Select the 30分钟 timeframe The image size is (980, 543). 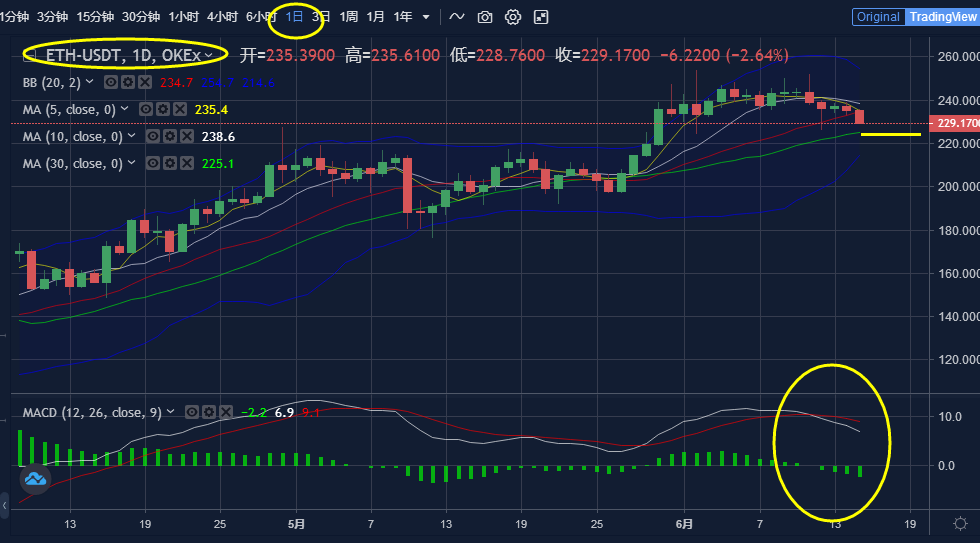tap(141, 17)
